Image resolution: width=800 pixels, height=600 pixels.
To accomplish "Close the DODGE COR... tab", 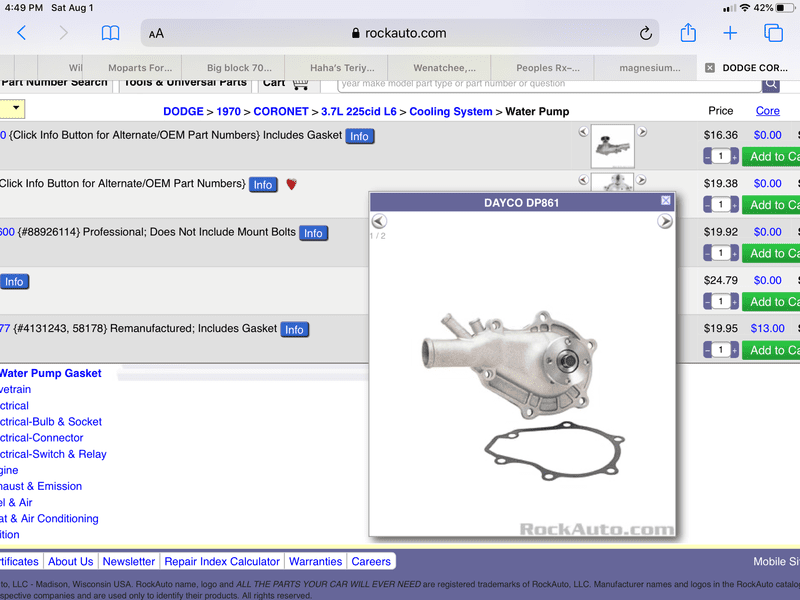I will tap(710, 68).
